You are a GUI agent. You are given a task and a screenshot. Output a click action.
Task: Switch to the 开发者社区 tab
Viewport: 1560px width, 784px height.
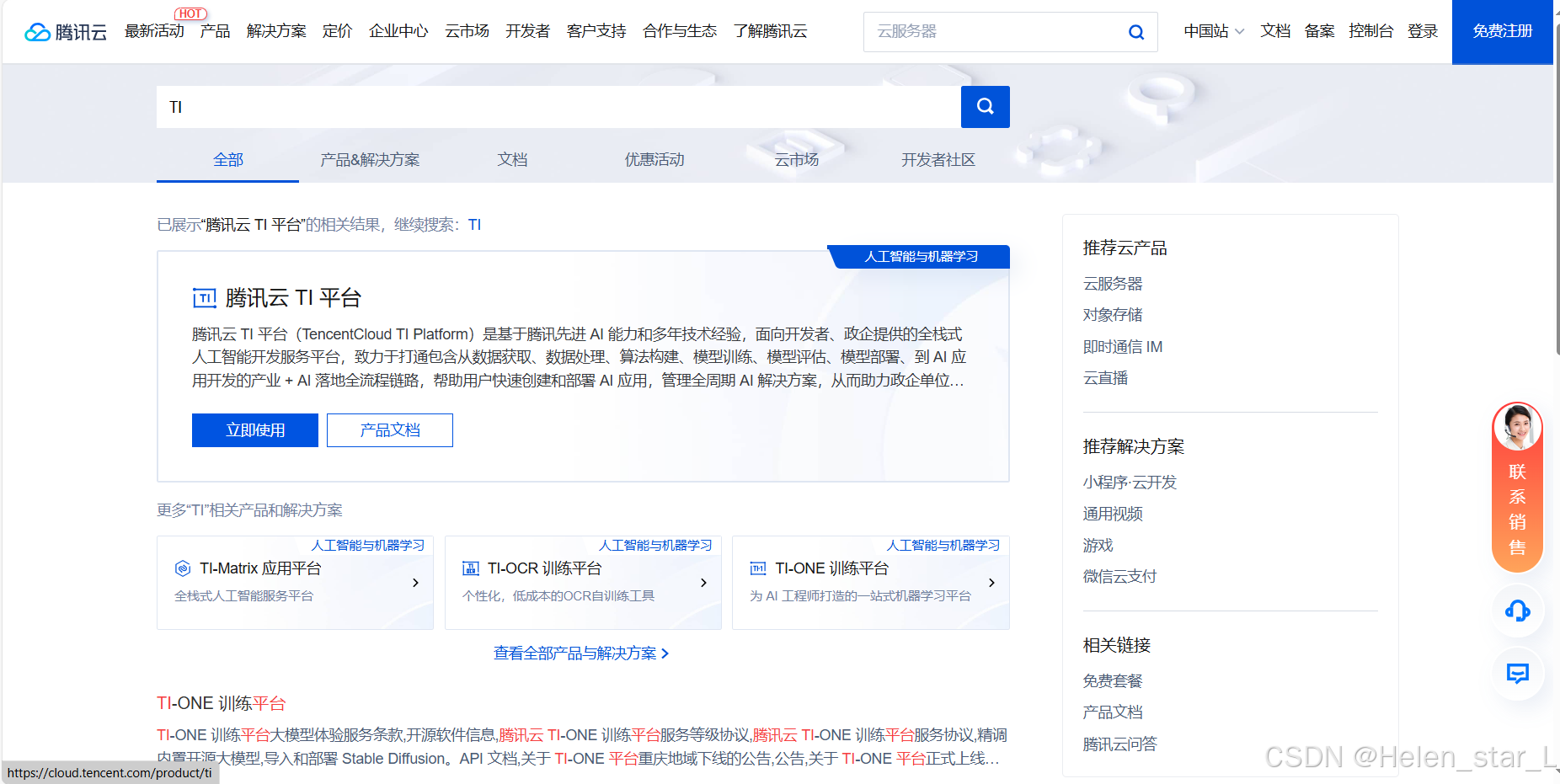pos(938,159)
